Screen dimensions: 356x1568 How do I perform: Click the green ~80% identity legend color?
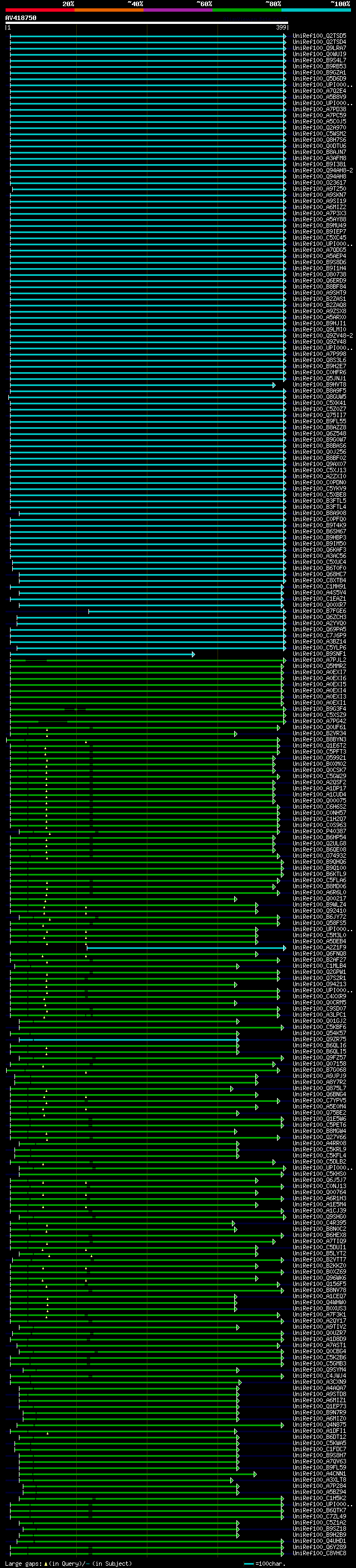click(247, 10)
